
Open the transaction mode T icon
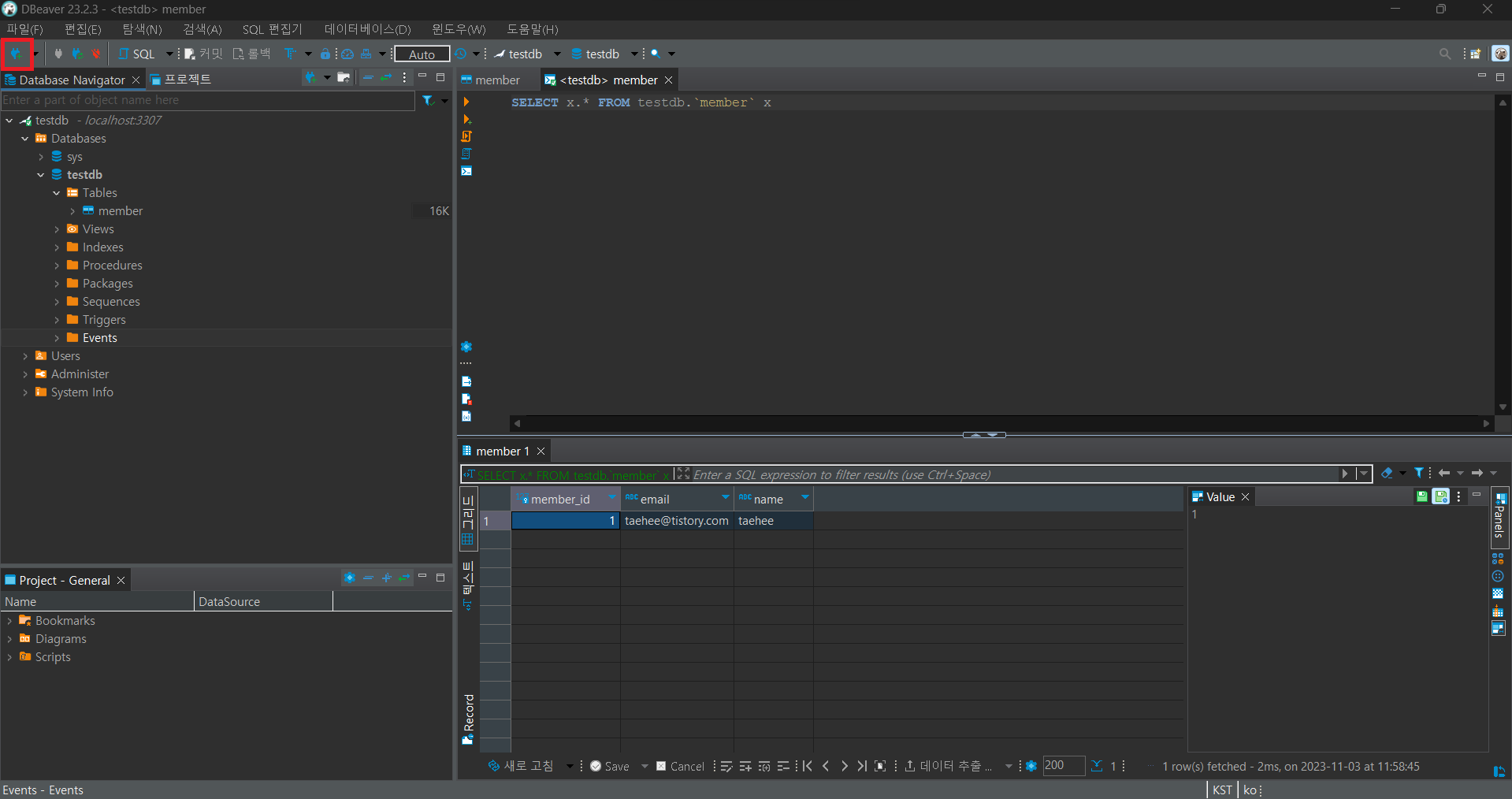pos(290,54)
